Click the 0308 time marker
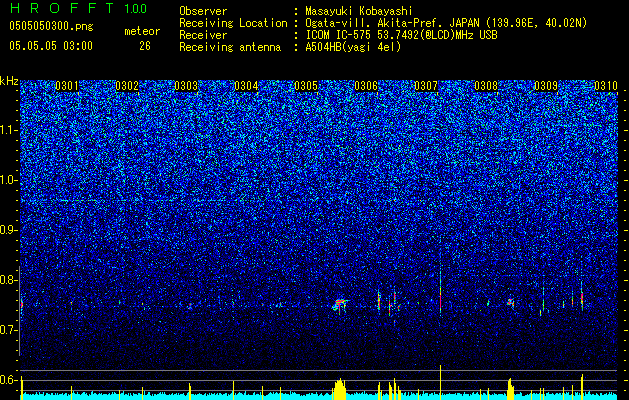This screenshot has height=400, width=629. (x=486, y=86)
